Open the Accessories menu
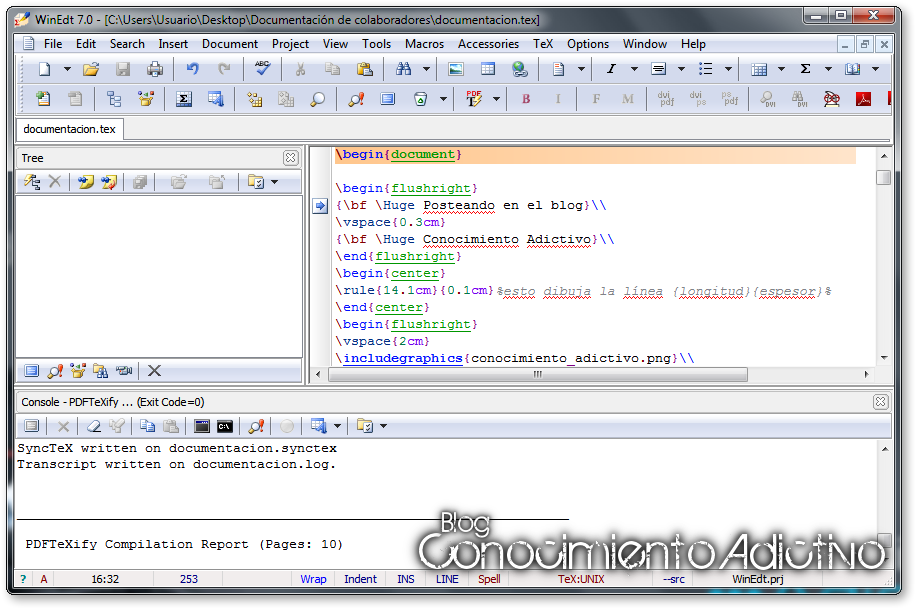 click(x=488, y=44)
